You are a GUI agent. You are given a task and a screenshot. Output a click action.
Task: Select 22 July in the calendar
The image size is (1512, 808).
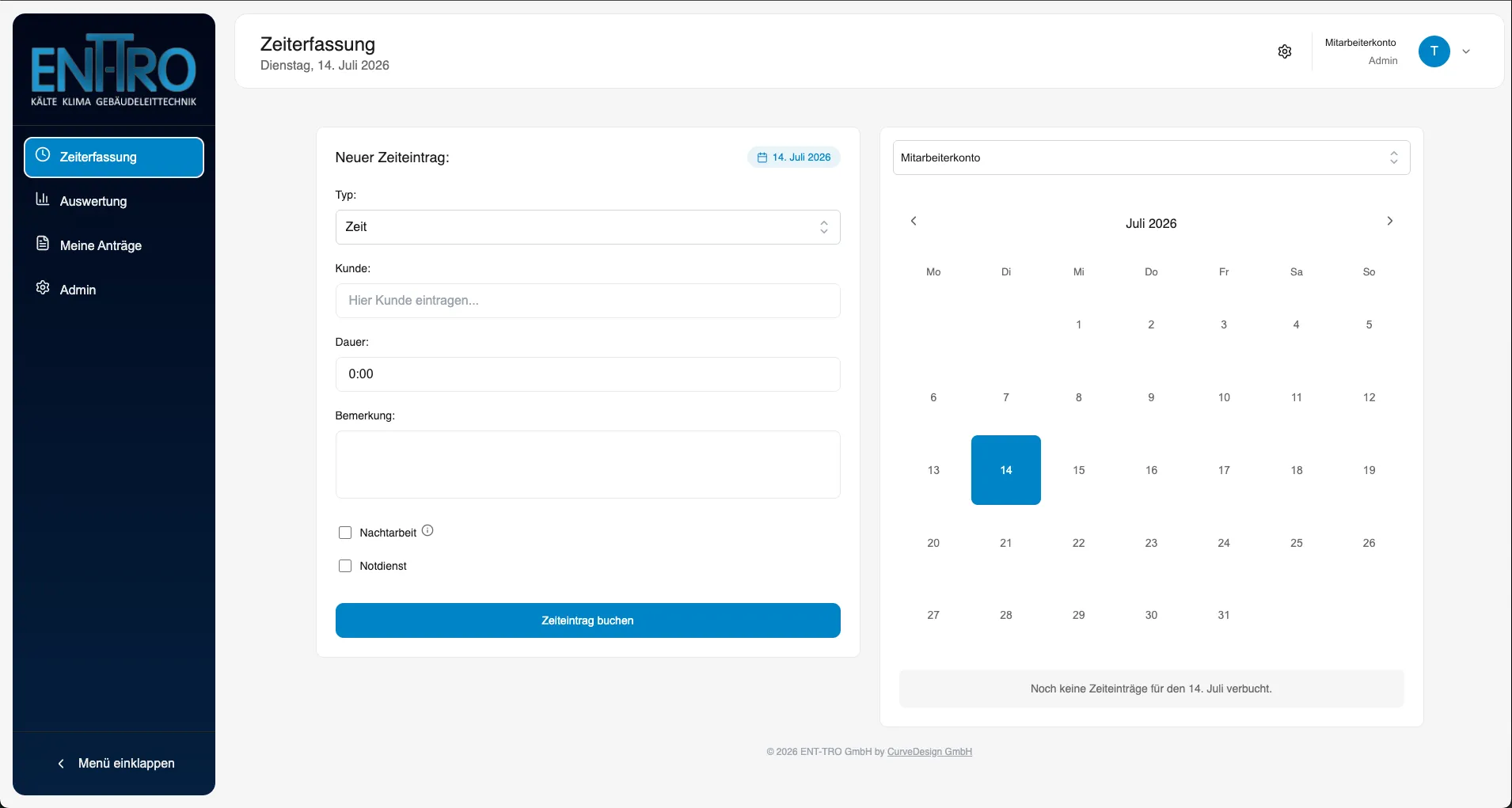[x=1078, y=543]
